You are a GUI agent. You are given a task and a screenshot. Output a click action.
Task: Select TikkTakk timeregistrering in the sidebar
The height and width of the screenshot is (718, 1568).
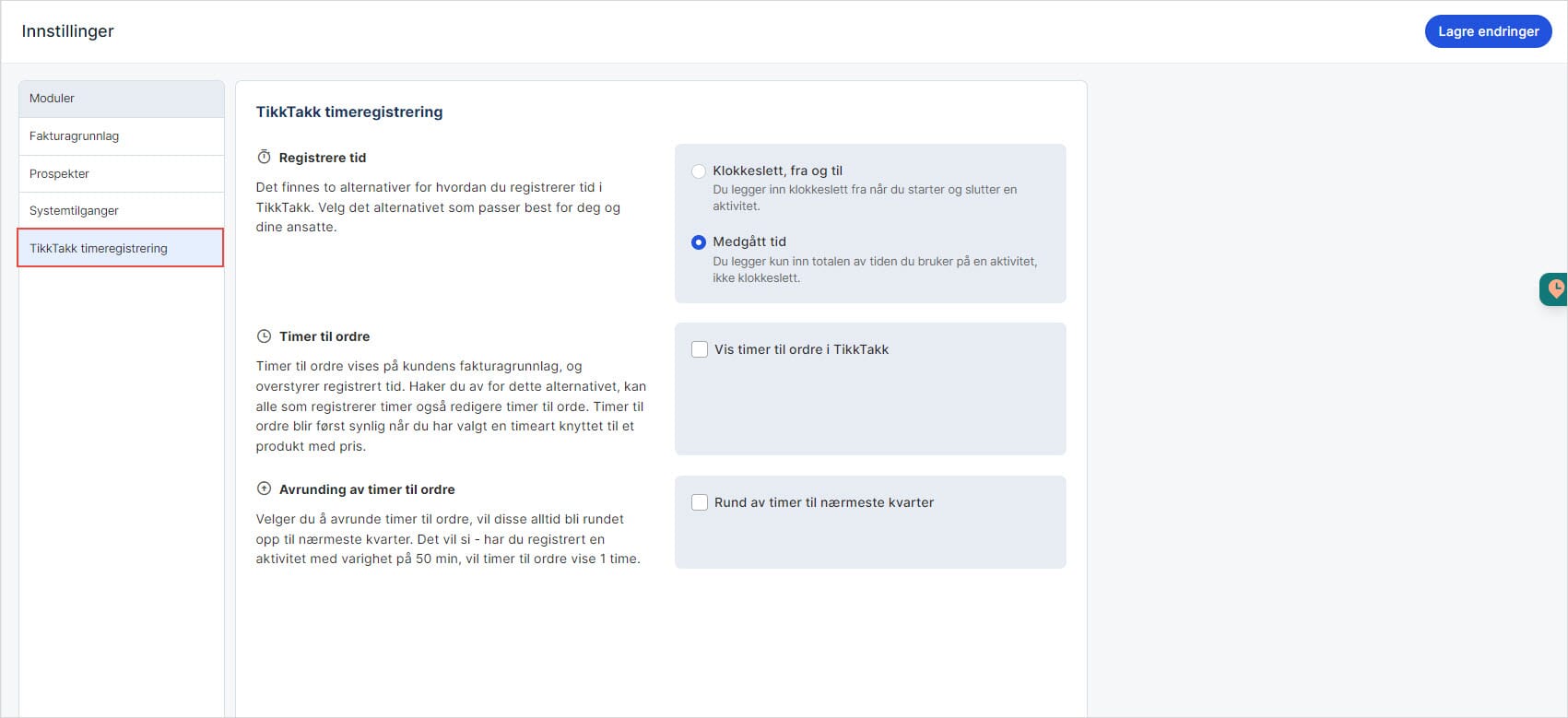pos(121,249)
